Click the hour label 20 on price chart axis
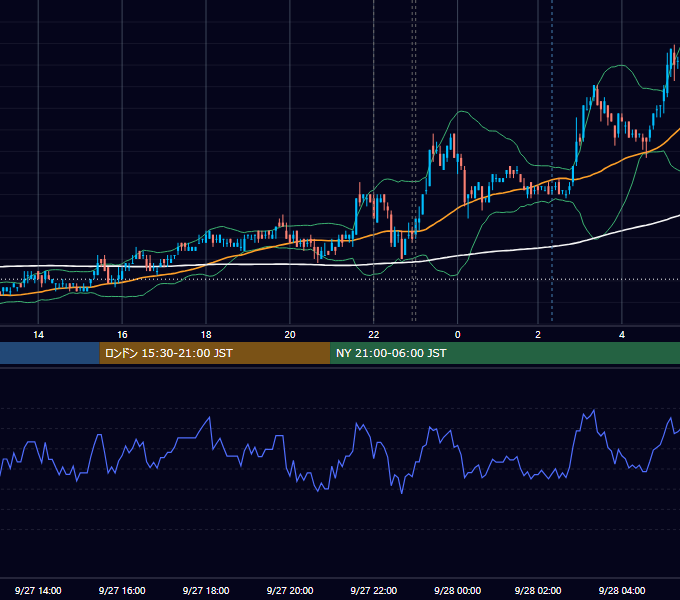 click(290, 335)
